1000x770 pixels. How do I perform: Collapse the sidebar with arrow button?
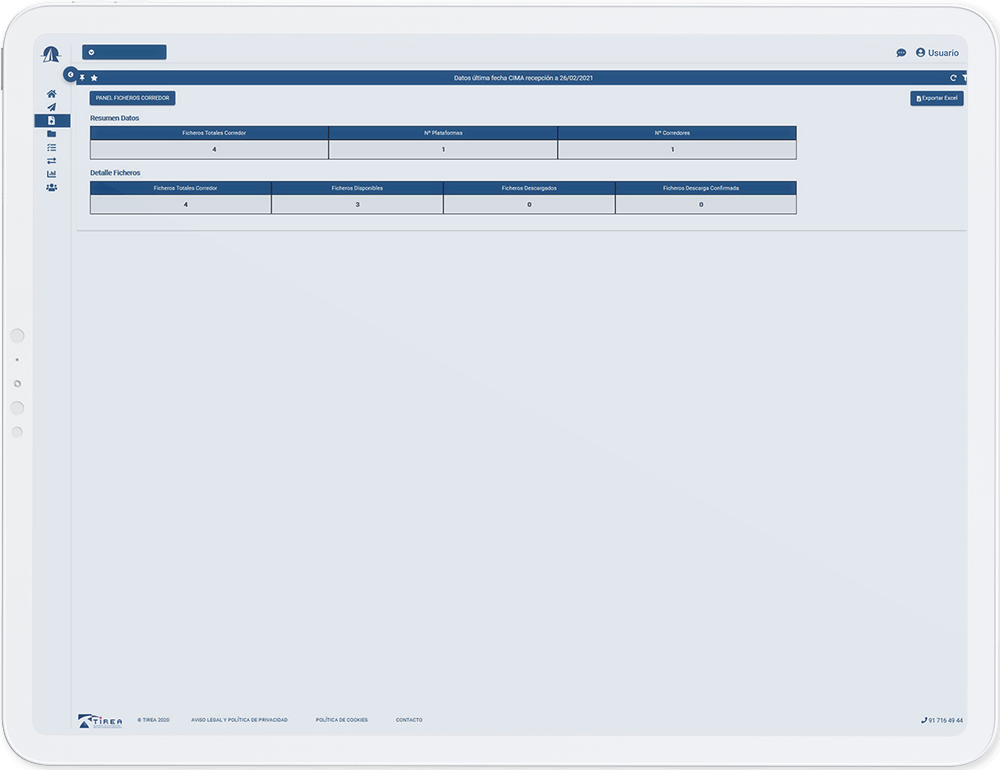(x=70, y=74)
